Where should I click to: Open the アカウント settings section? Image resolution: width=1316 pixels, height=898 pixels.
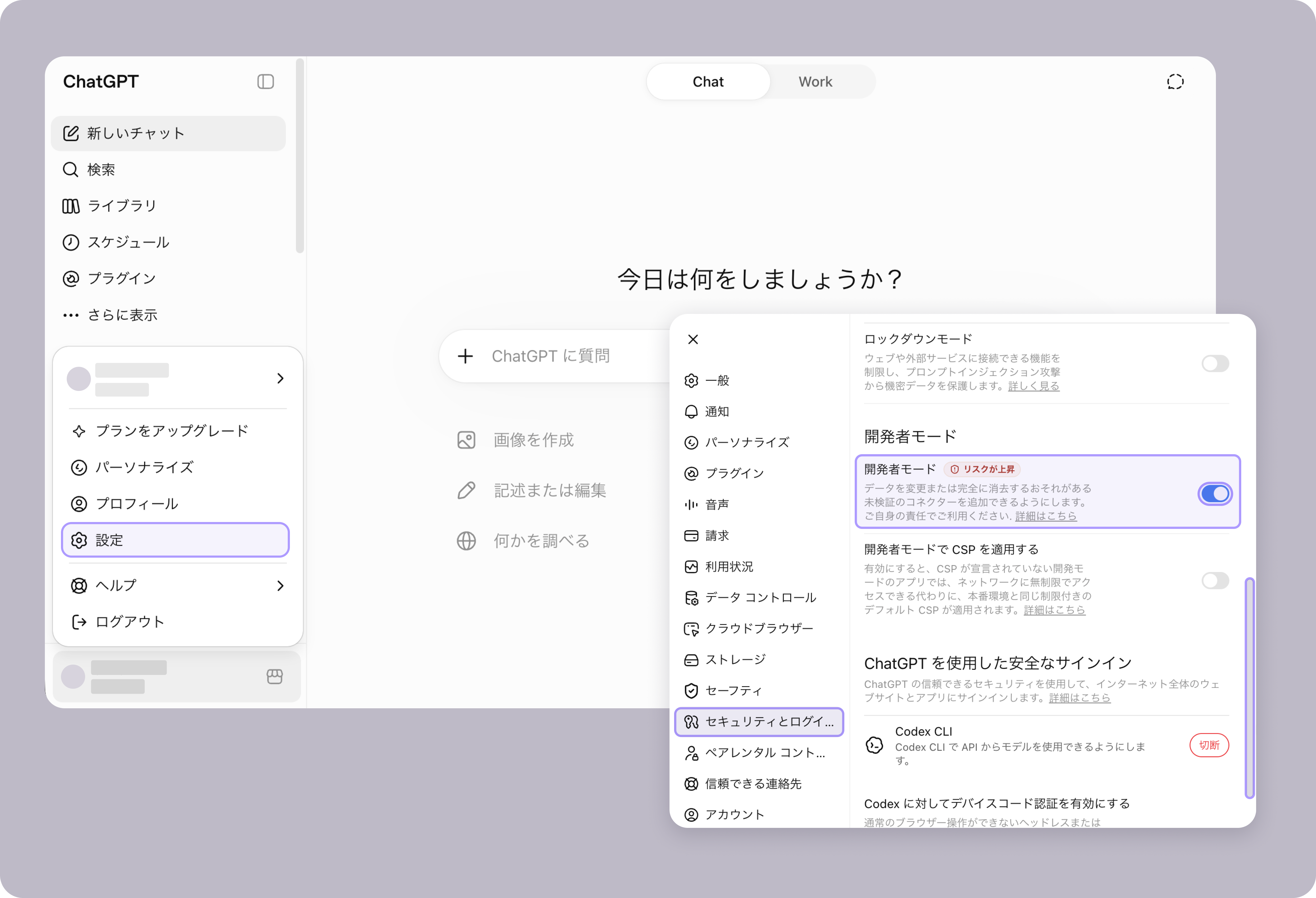click(x=759, y=815)
